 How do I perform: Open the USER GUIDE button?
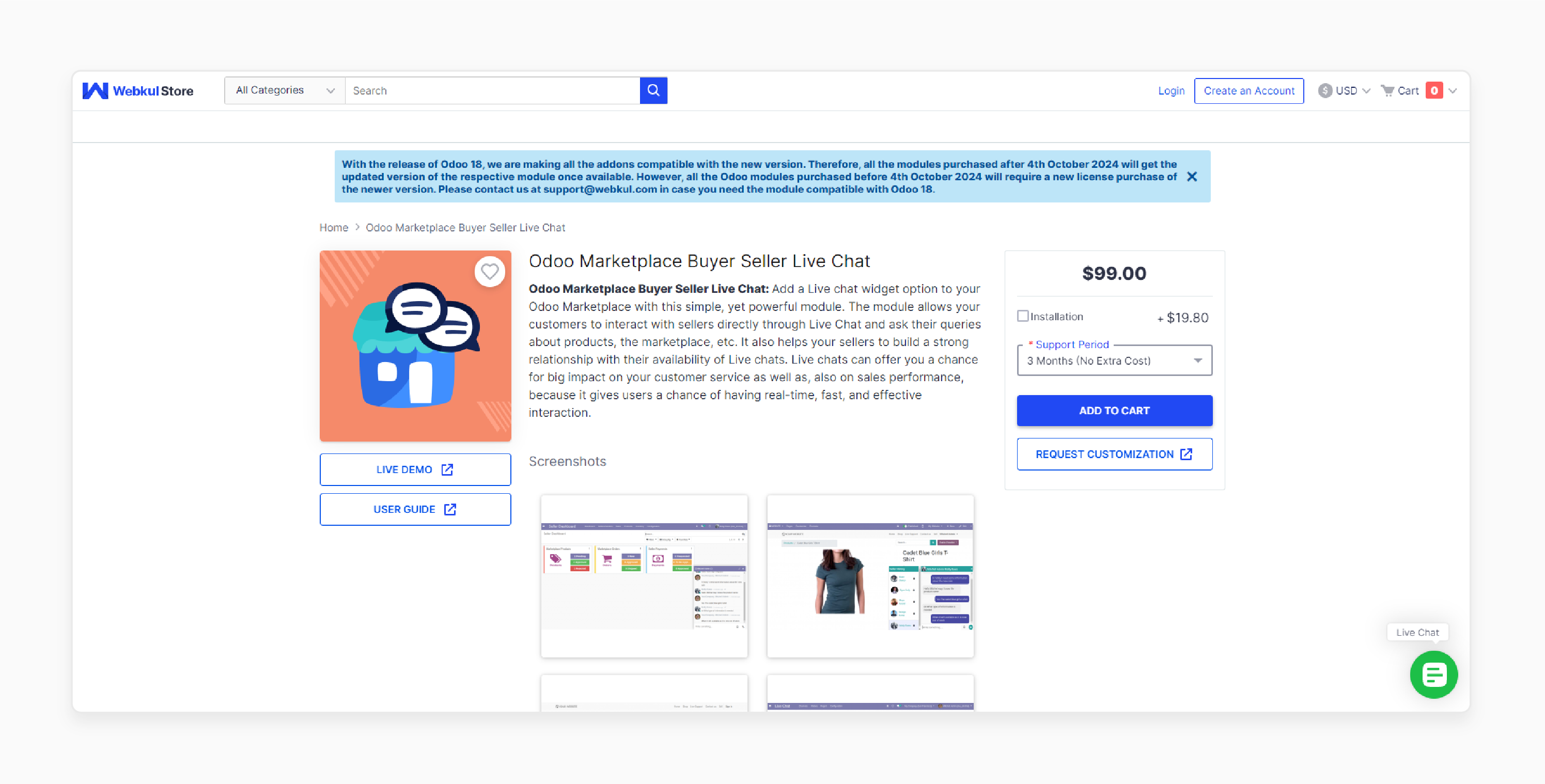(415, 509)
